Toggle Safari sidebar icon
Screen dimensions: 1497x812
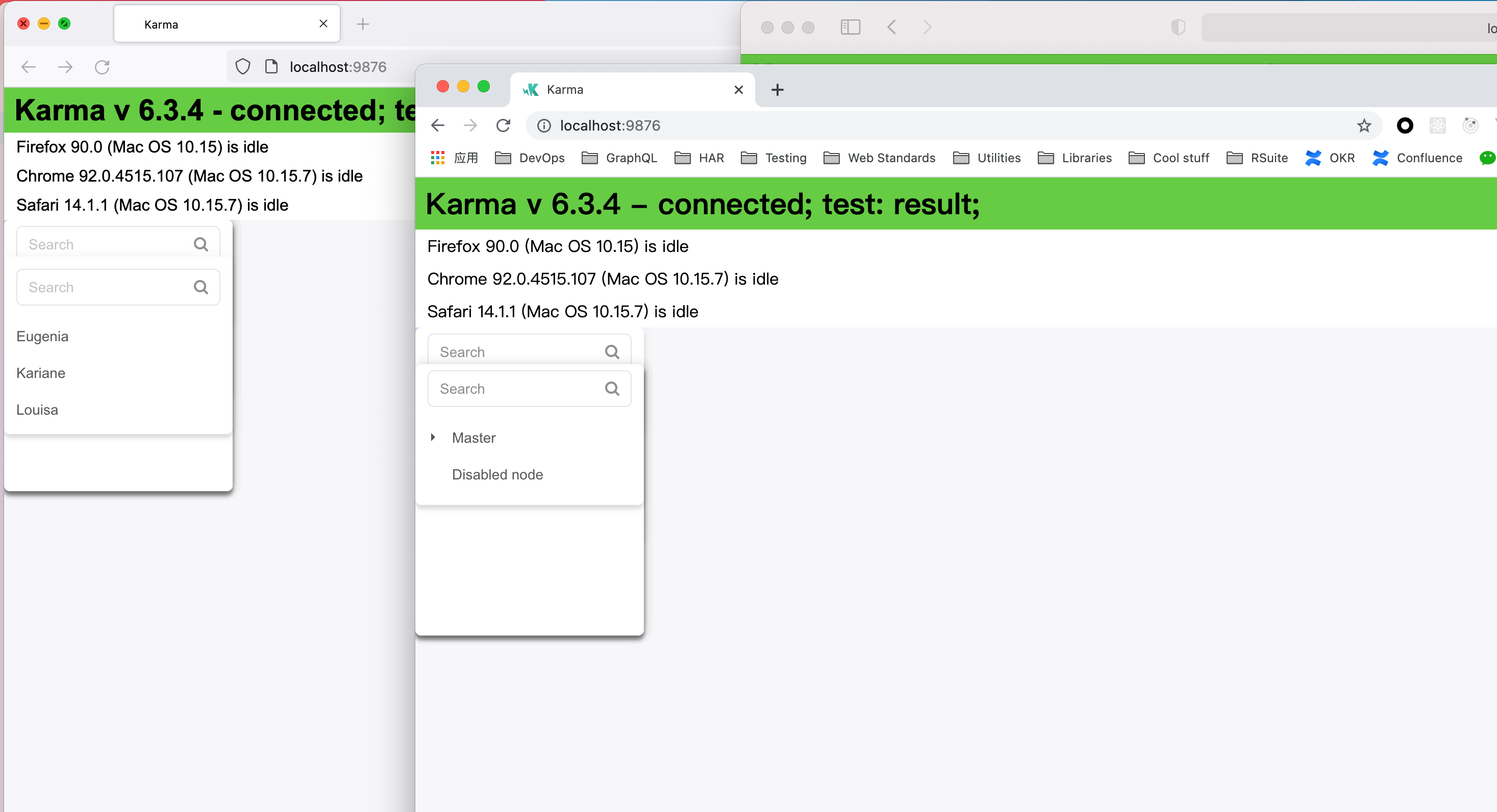tap(850, 28)
